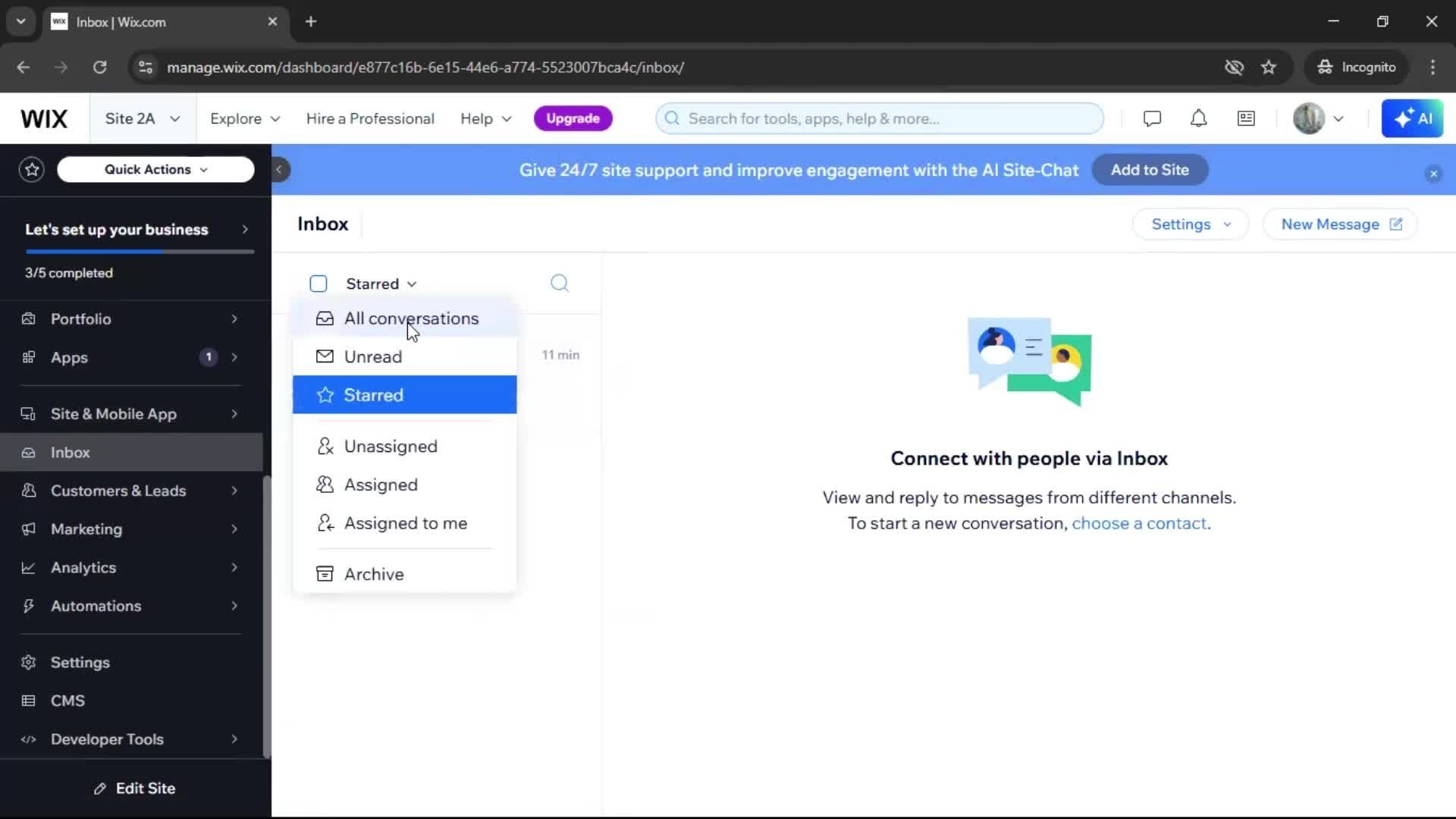Click the user profile avatar
This screenshot has height=819, width=1456.
[x=1308, y=119]
